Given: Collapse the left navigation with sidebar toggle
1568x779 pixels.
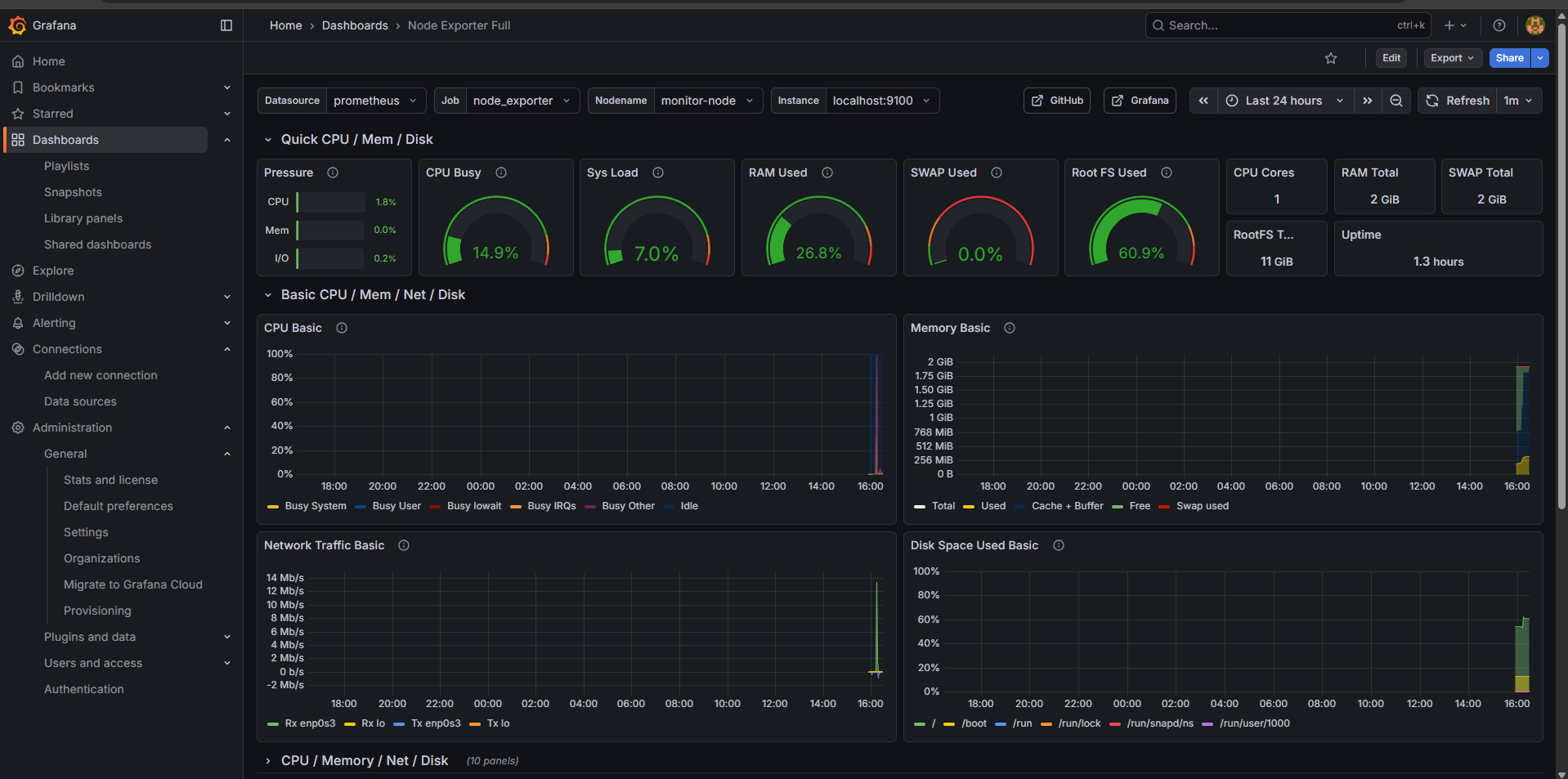Looking at the screenshot, I should (226, 25).
